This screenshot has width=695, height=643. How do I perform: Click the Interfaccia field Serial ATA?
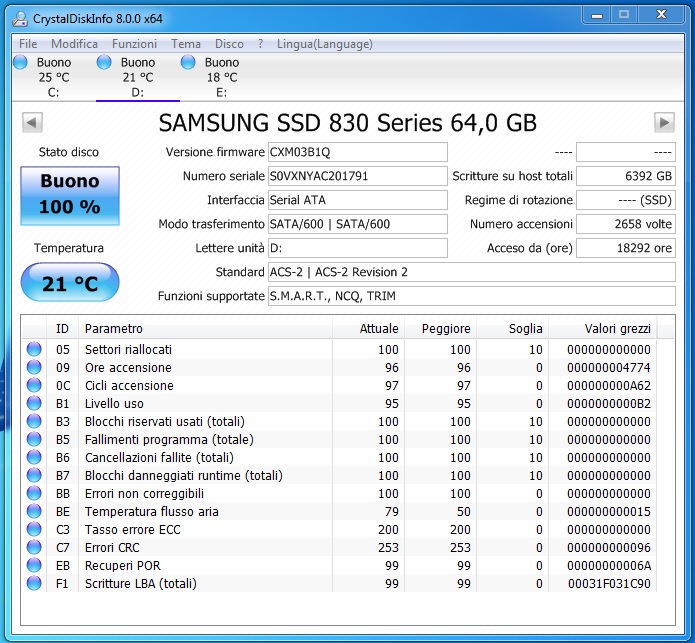(358, 200)
